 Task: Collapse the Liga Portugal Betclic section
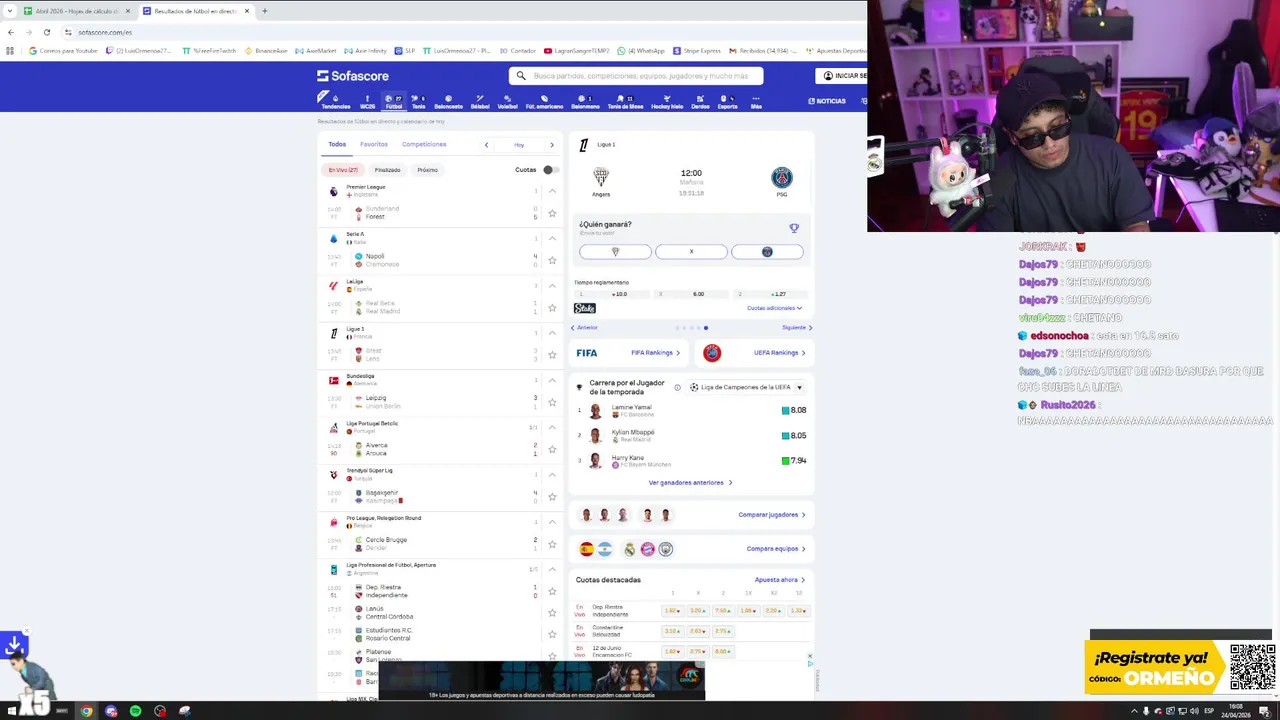(552, 427)
